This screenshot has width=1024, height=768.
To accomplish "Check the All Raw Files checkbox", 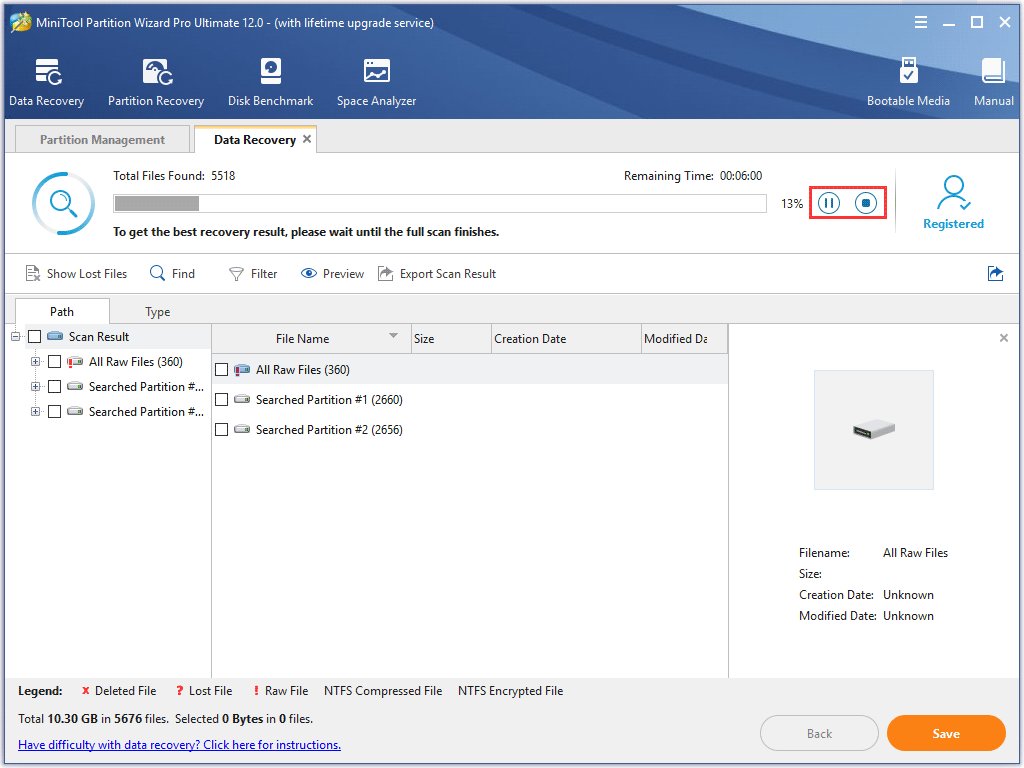I will click(x=221, y=369).
